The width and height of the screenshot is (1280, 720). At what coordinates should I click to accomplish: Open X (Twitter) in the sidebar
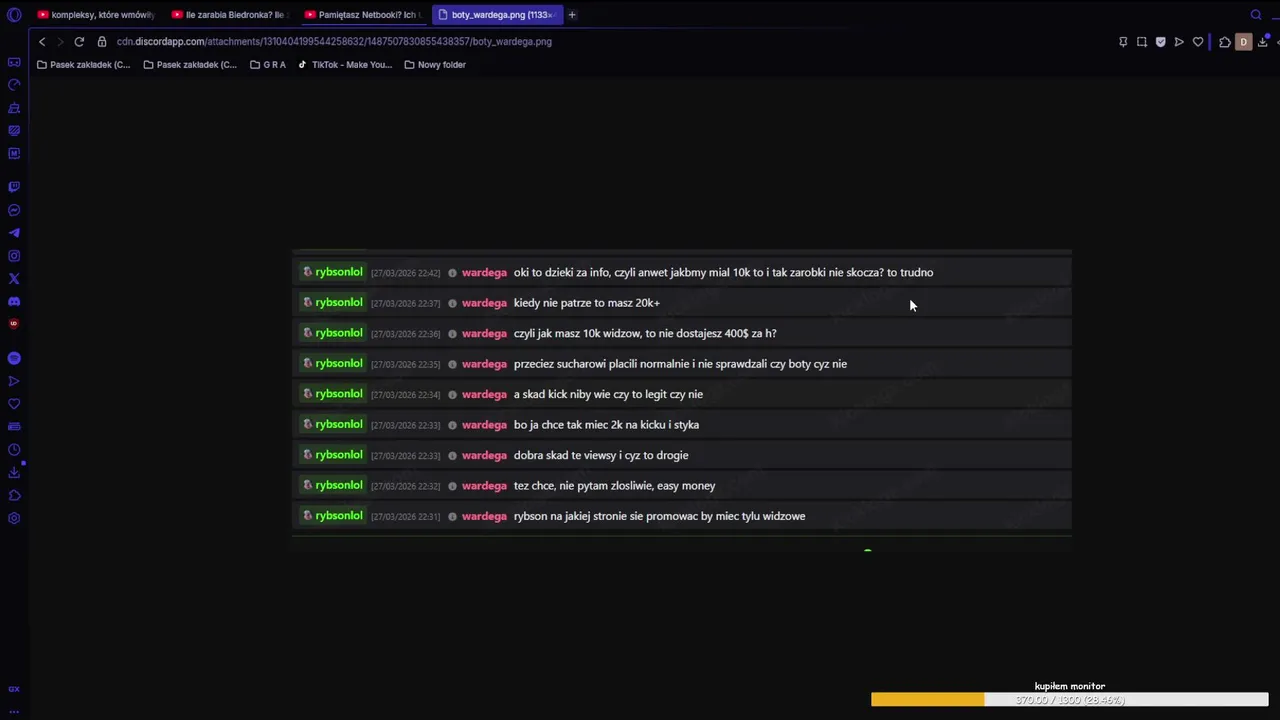(14, 279)
